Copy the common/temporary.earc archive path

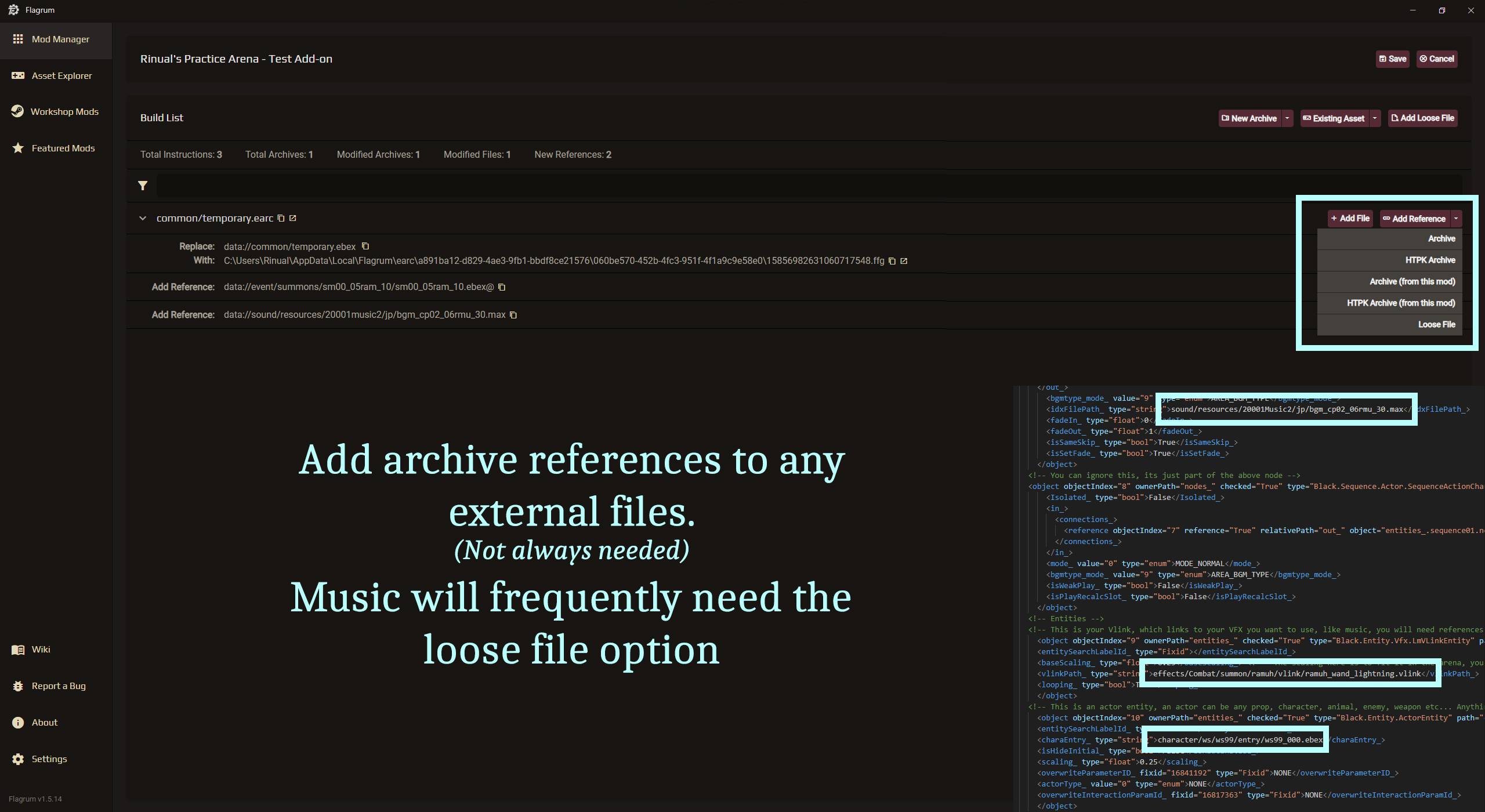[281, 218]
